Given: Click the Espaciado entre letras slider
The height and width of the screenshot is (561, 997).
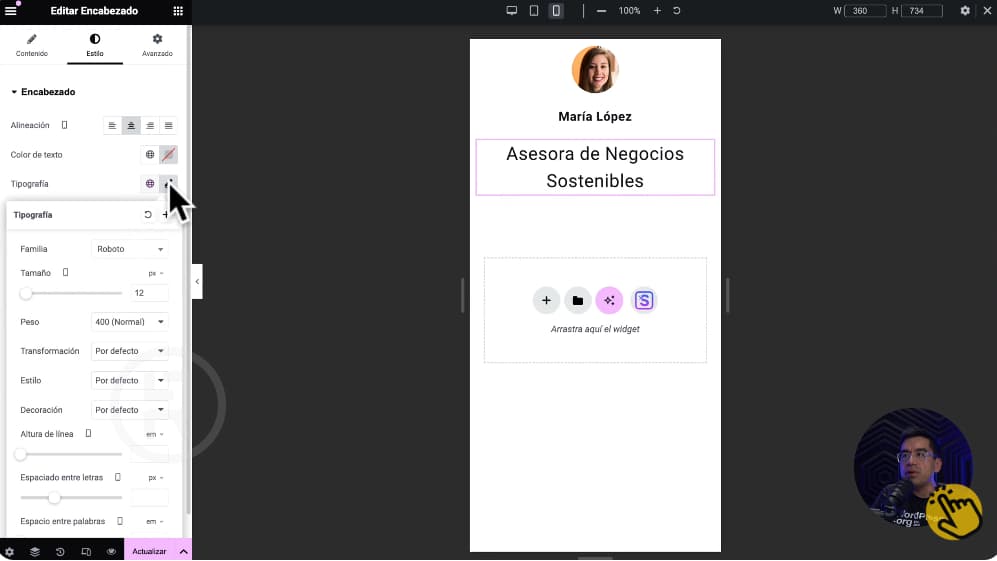Looking at the screenshot, I should point(71,497).
